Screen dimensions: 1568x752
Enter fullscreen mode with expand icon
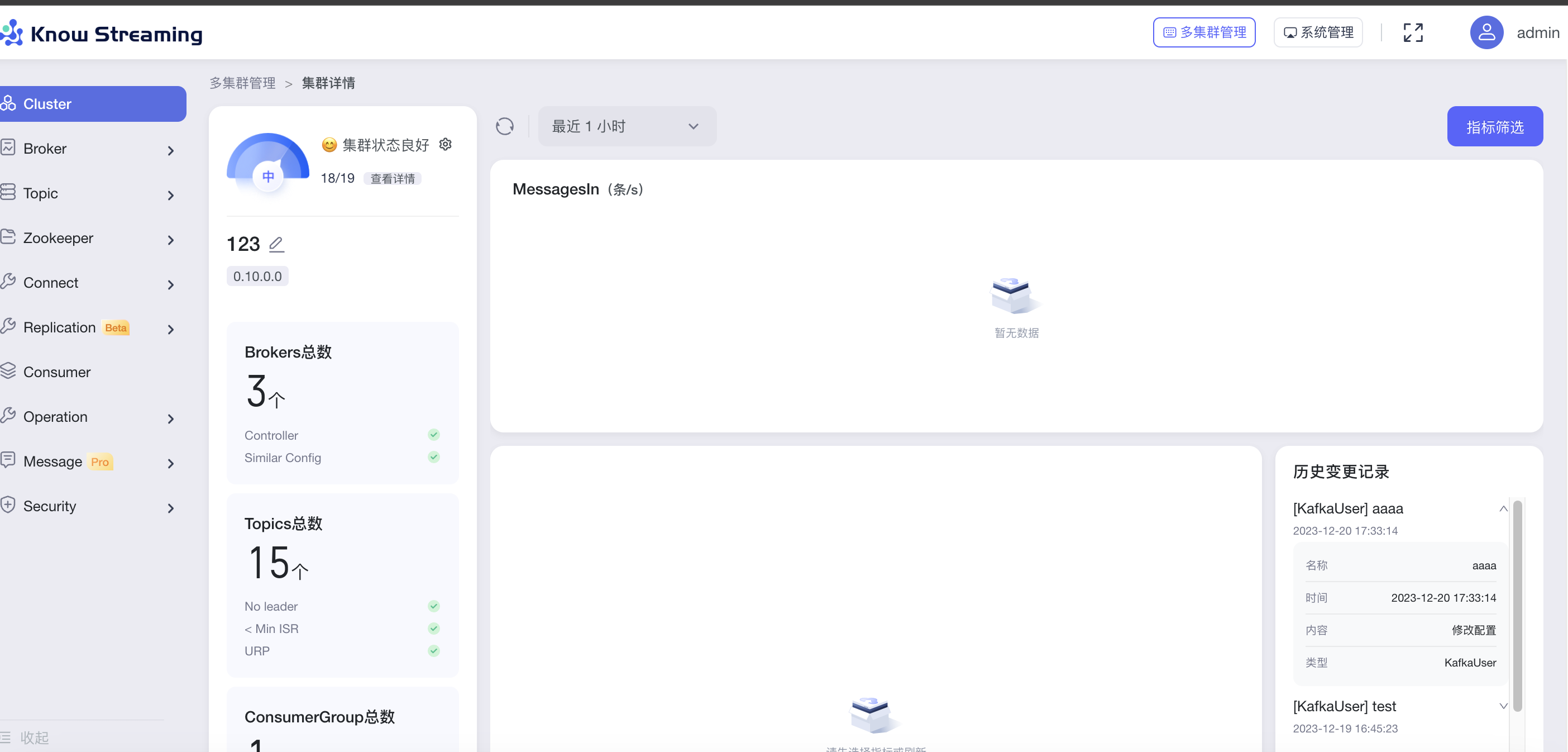[x=1413, y=32]
